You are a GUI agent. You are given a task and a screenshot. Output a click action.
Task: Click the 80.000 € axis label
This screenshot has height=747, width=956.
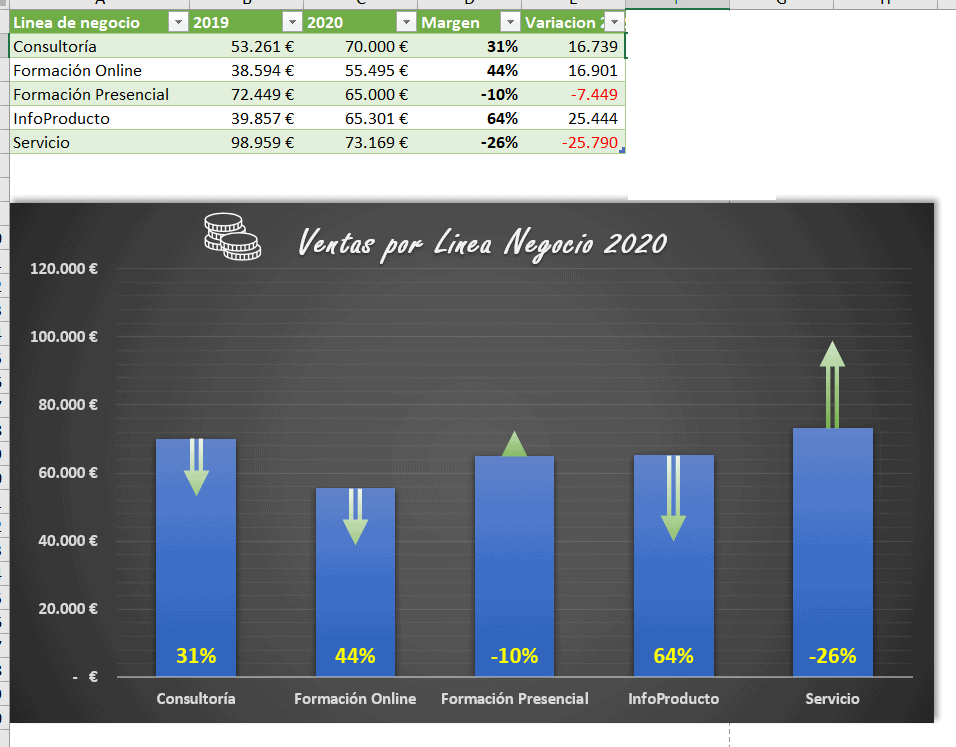68,405
